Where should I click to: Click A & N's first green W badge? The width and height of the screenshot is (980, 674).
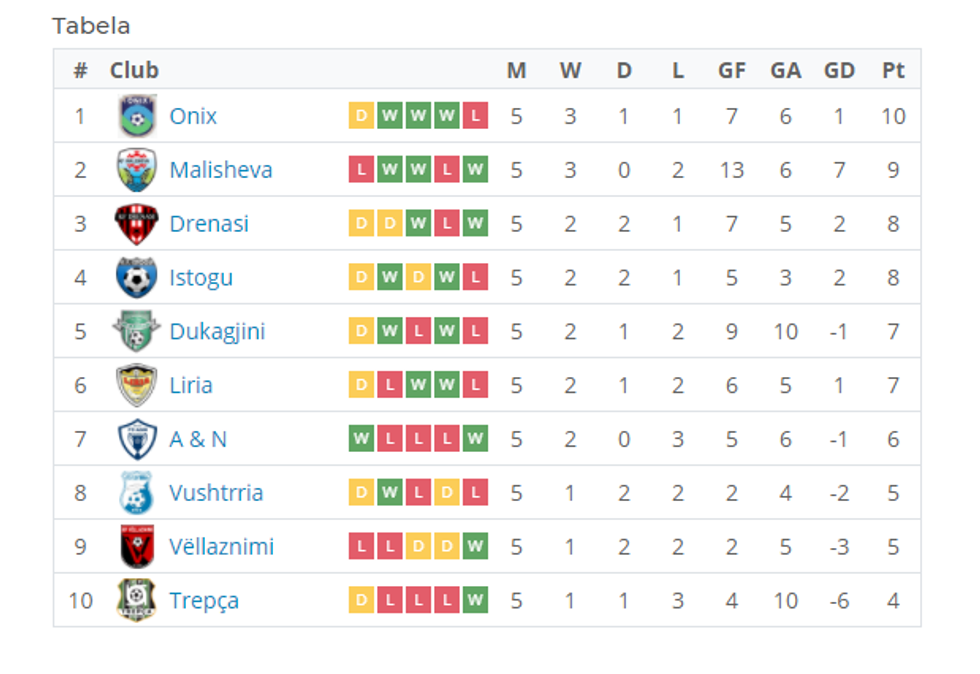pyautogui.click(x=361, y=439)
